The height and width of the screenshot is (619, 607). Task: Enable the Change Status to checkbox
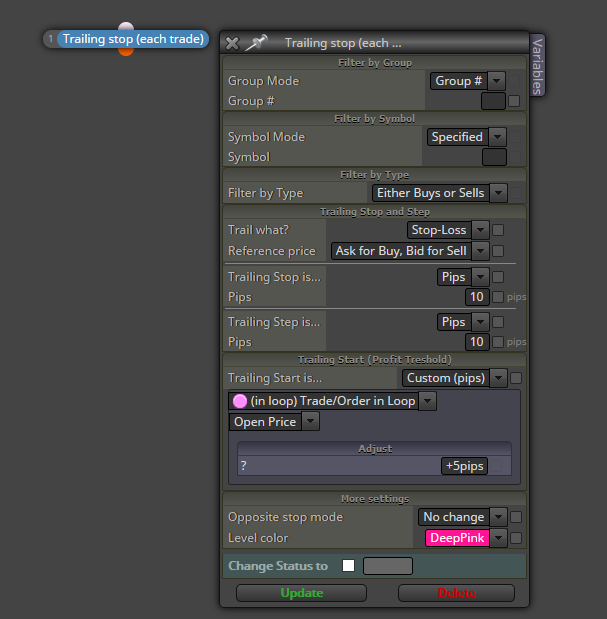tap(348, 566)
